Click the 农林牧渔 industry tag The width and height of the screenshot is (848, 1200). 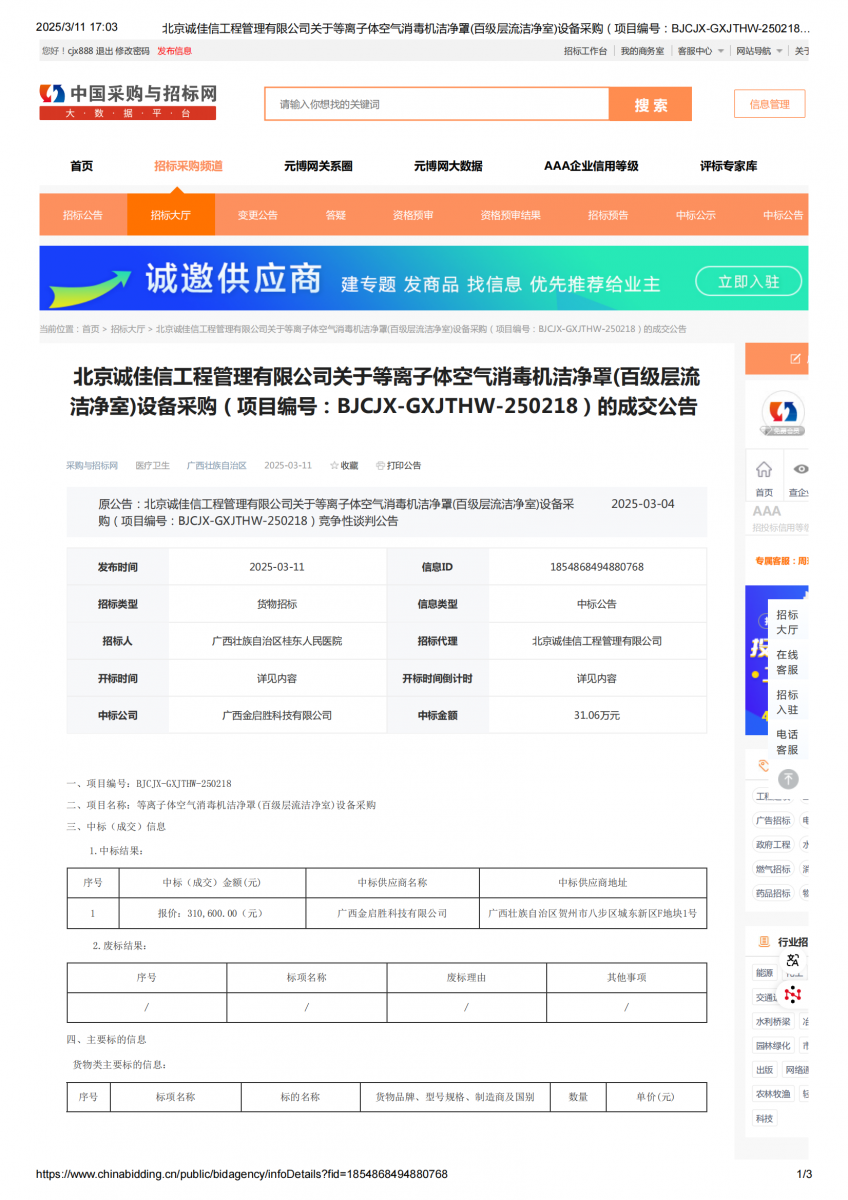(773, 1094)
